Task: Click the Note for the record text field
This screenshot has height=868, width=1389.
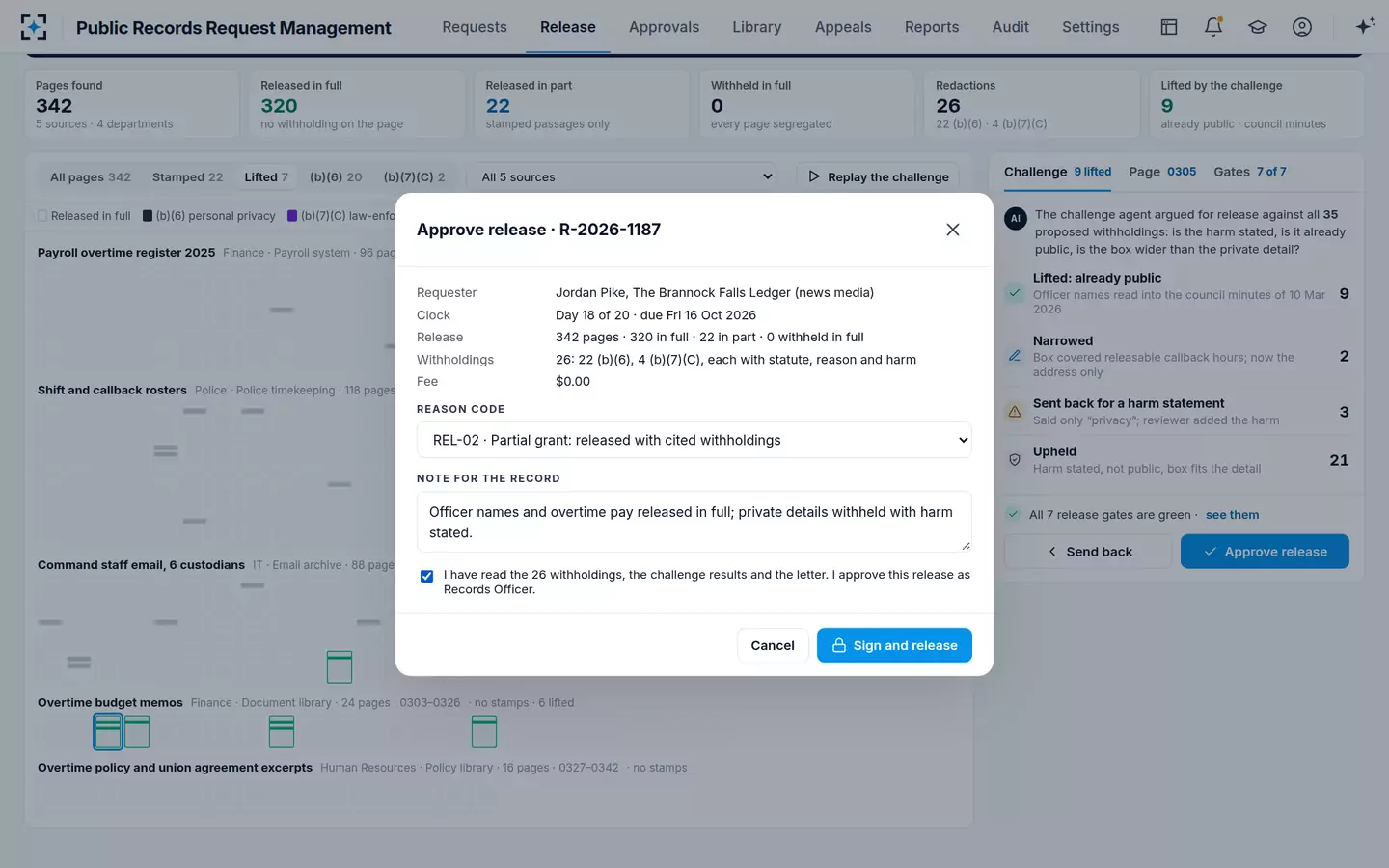Action: point(694,522)
